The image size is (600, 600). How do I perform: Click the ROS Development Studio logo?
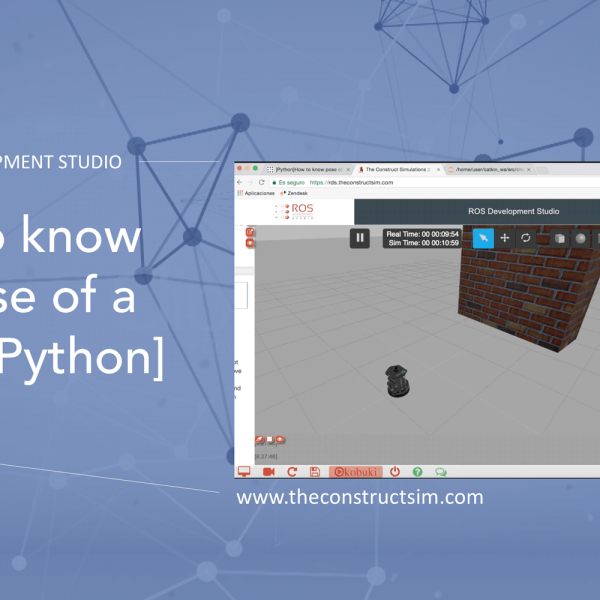pos(294,211)
